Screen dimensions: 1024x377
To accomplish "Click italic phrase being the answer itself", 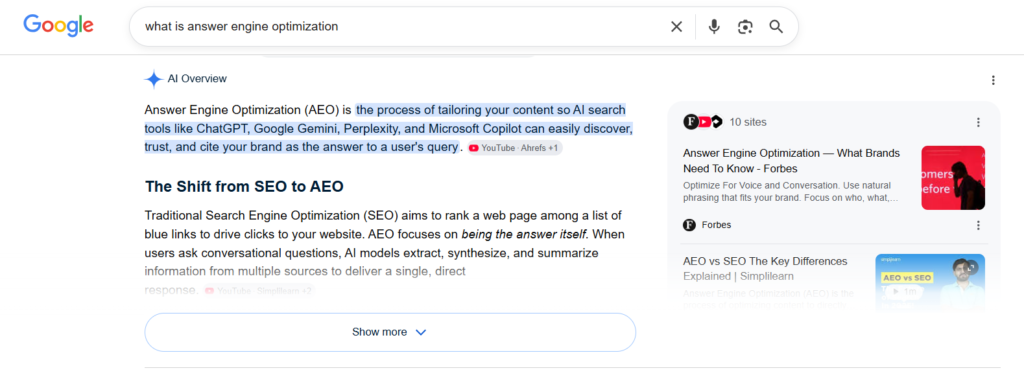I will click(524, 234).
